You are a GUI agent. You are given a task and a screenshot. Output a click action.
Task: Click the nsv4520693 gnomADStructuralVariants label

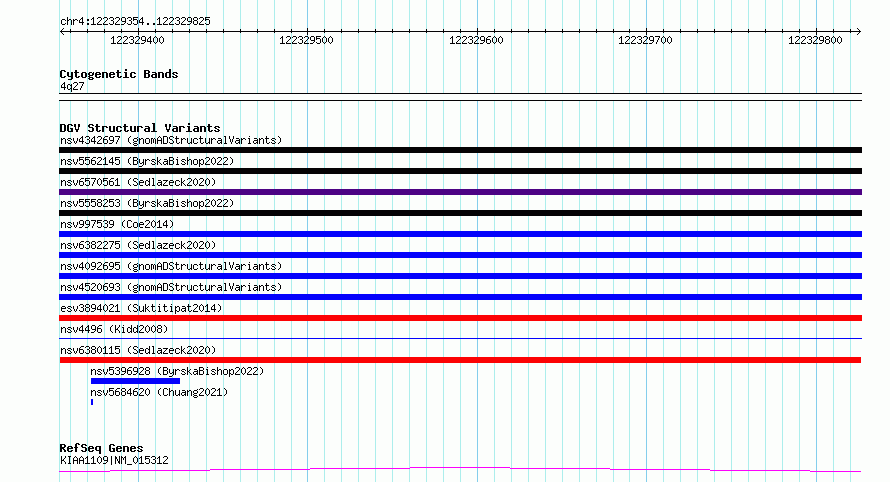[x=171, y=287]
